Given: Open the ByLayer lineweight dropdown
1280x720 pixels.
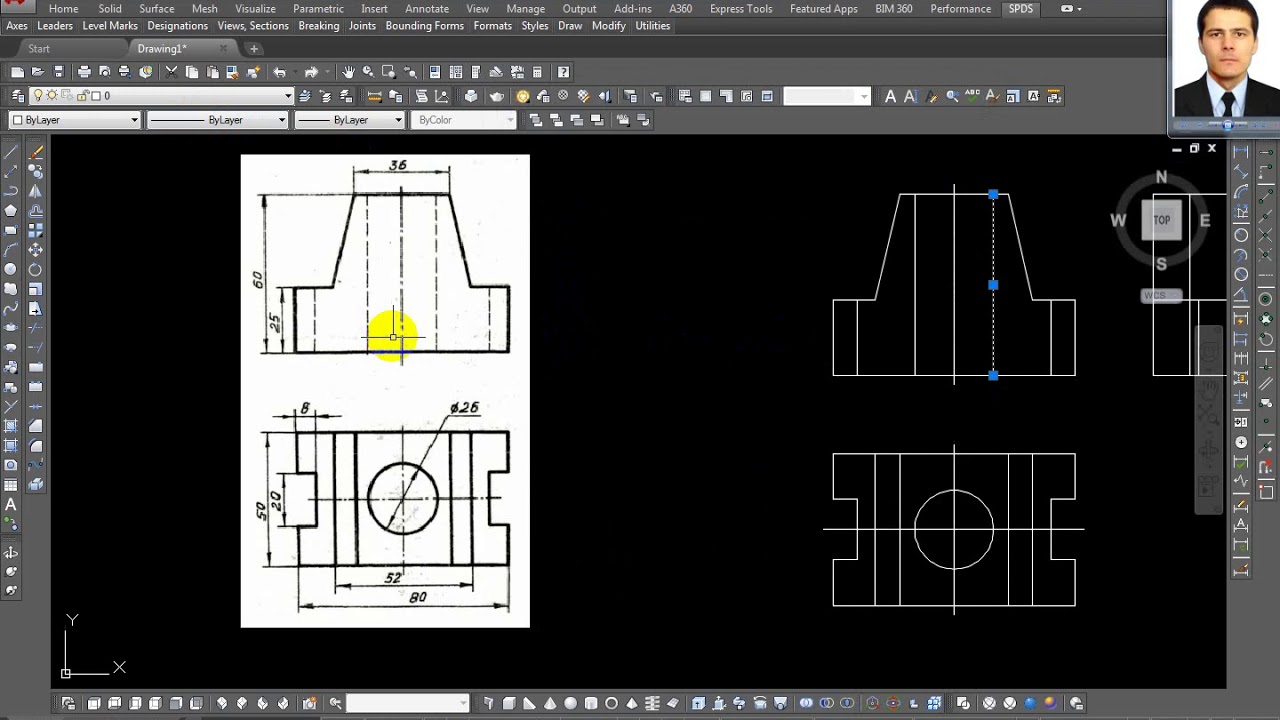Looking at the screenshot, I should click(x=349, y=120).
